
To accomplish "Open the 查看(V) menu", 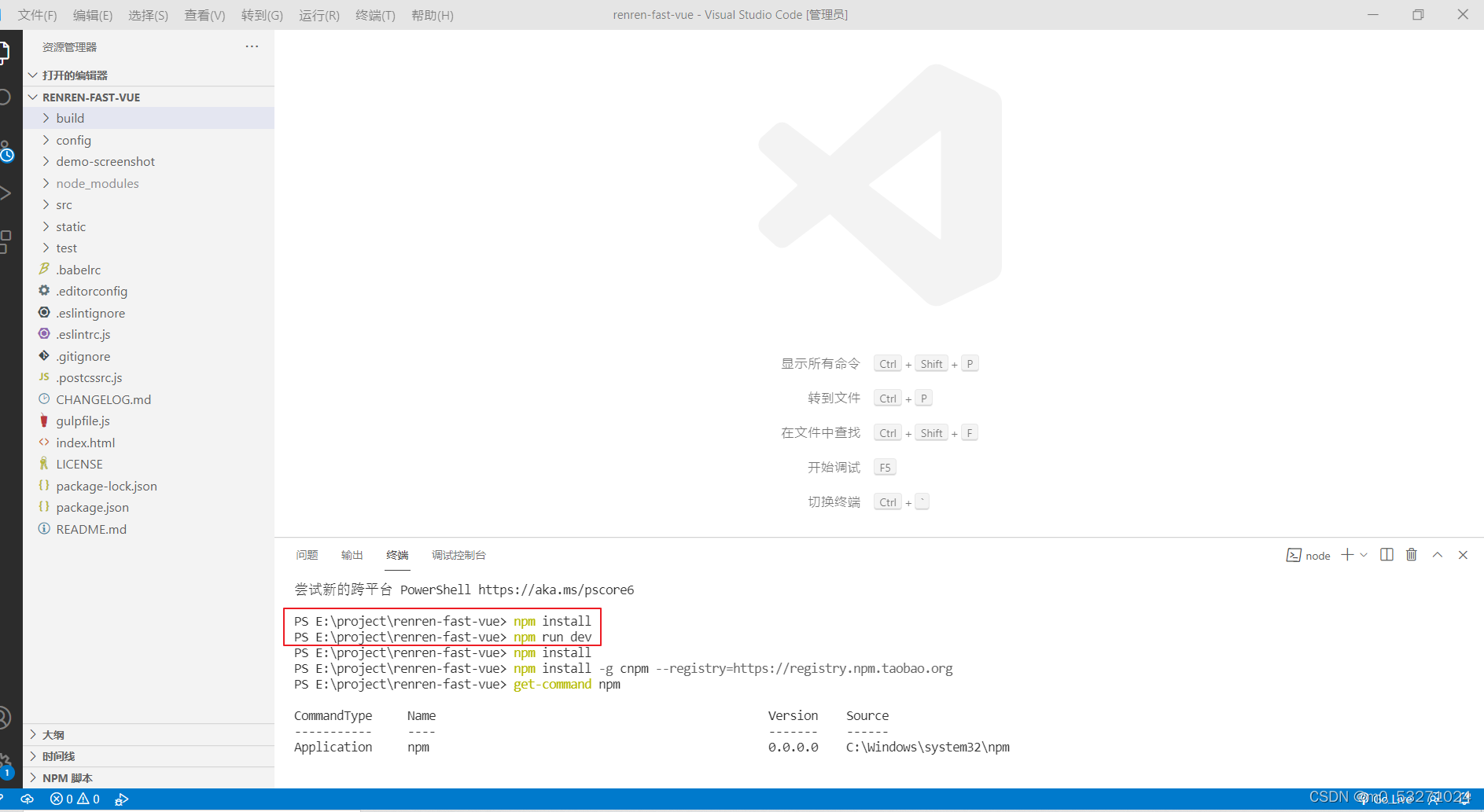I will pyautogui.click(x=204, y=15).
